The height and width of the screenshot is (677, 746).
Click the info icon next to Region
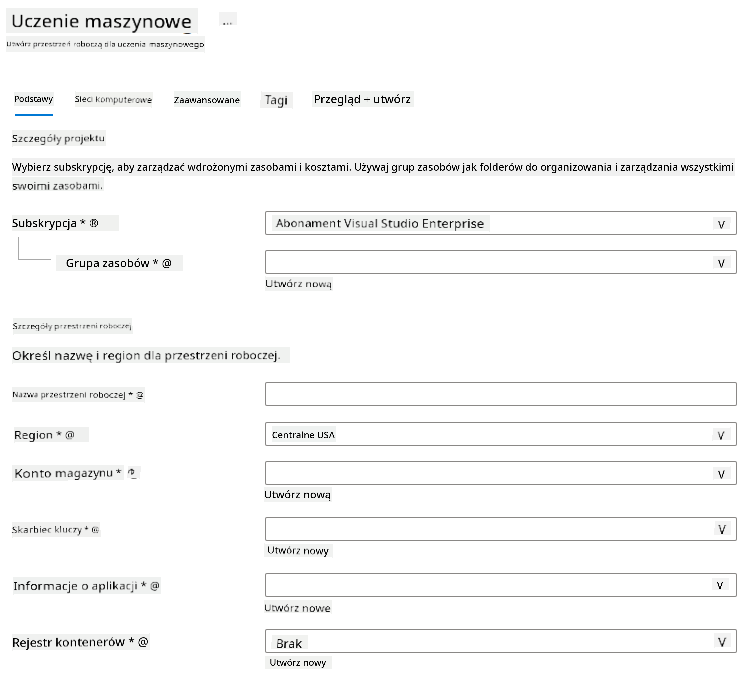click(69, 435)
